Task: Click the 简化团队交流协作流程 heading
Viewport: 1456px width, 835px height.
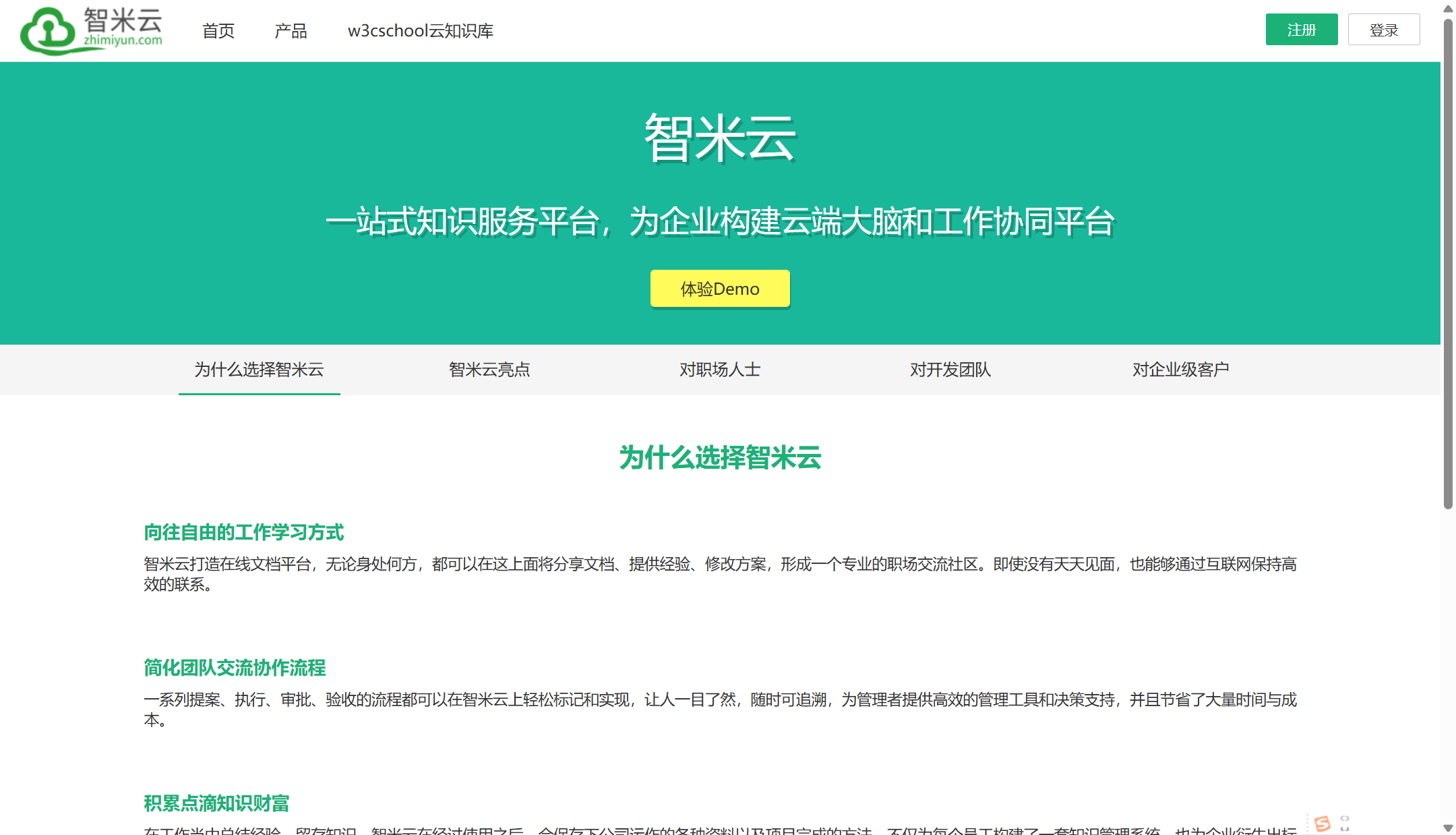Action: coord(235,668)
